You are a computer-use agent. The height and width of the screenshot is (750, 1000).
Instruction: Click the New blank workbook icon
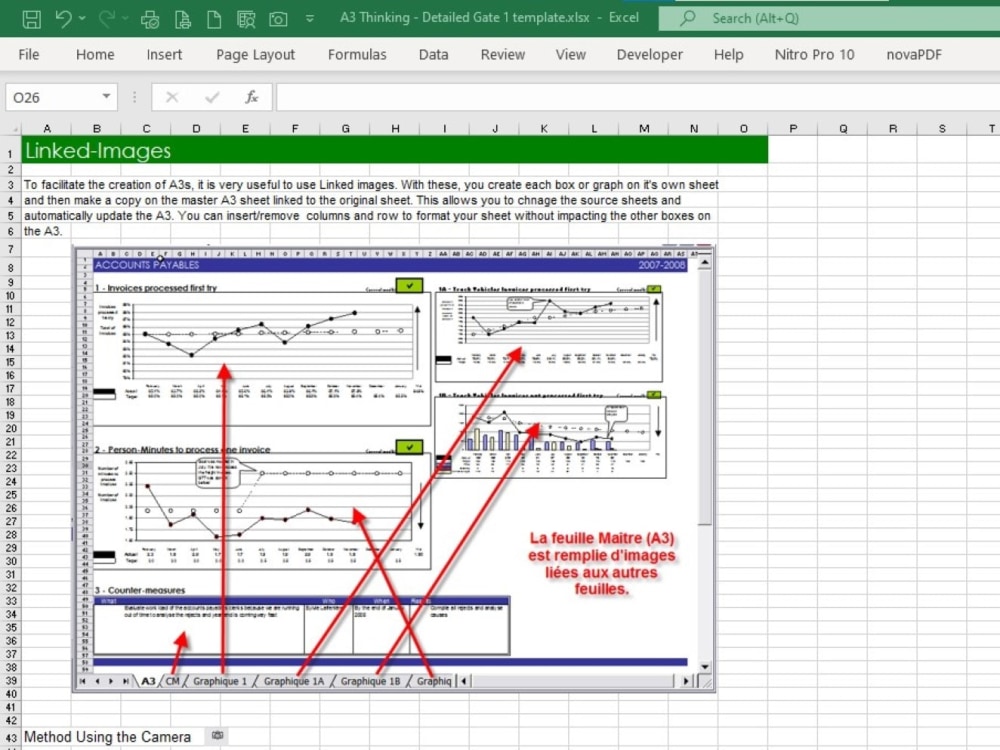[x=214, y=19]
